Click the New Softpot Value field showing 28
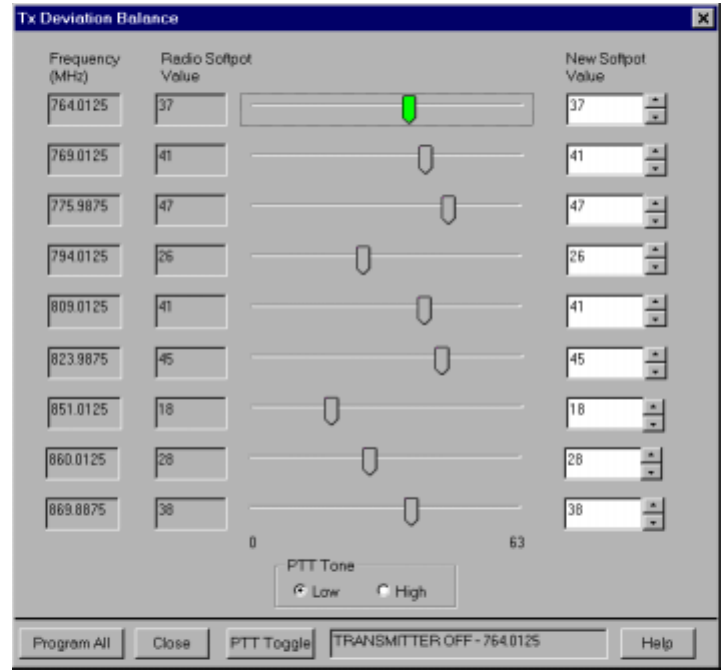The width and height of the screenshot is (726, 671). 603,463
